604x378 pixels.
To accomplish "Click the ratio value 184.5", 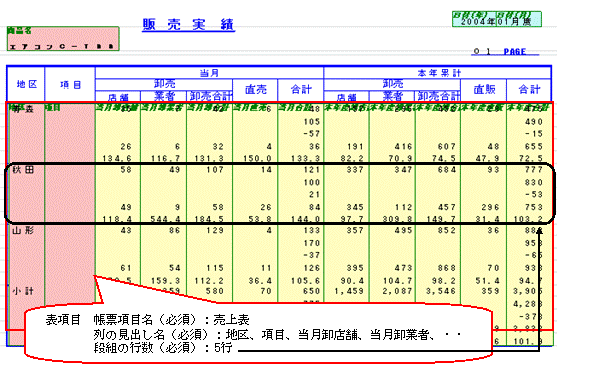I will (209, 219).
